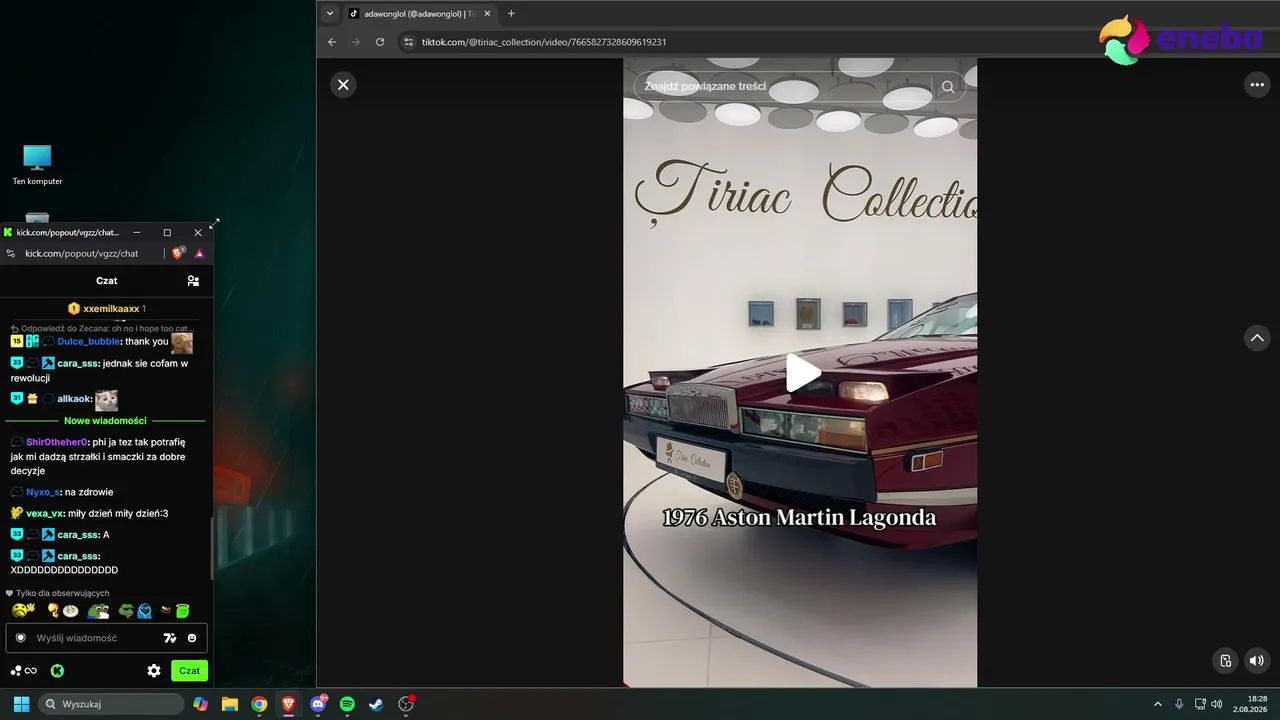This screenshot has height=720, width=1280.
Task: Click the 'Nowe wiadomości' divider label
Action: [105, 421]
